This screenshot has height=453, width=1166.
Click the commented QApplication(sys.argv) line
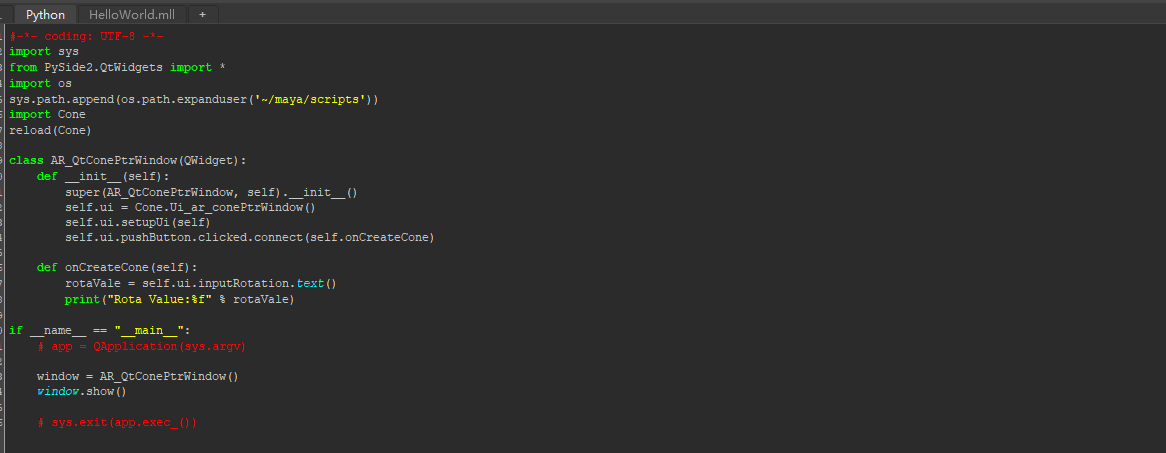coord(141,347)
